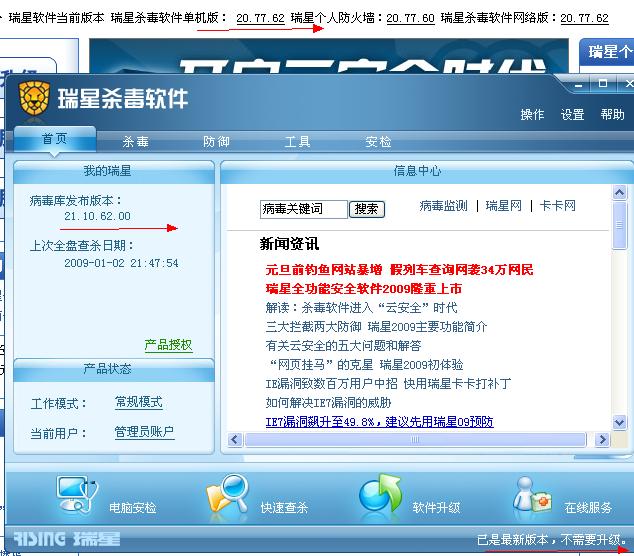Focus the 病毒关键词 keyword input field

tap(303, 209)
